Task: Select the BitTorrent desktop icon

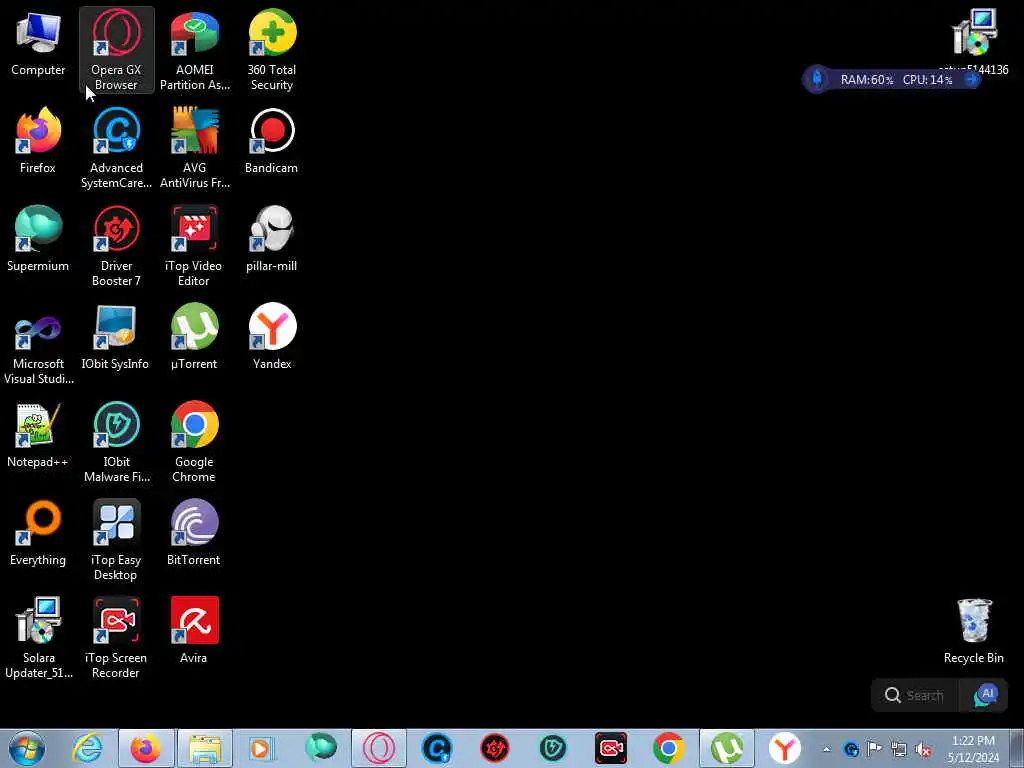Action: [x=195, y=533]
